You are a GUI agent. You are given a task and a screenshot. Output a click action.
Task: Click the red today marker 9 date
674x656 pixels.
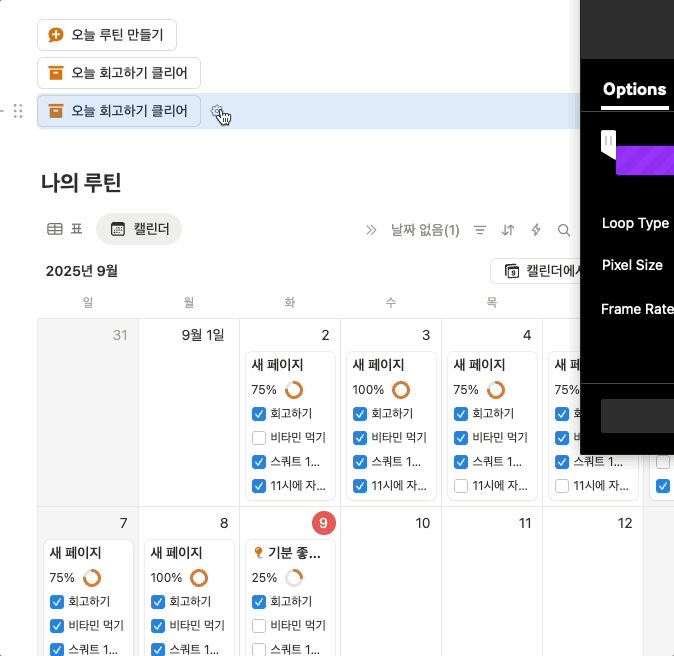tap(324, 523)
